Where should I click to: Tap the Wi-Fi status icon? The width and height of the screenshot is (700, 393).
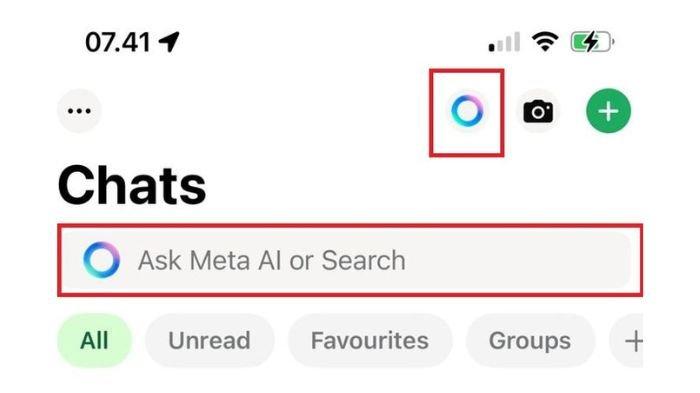coord(545,42)
